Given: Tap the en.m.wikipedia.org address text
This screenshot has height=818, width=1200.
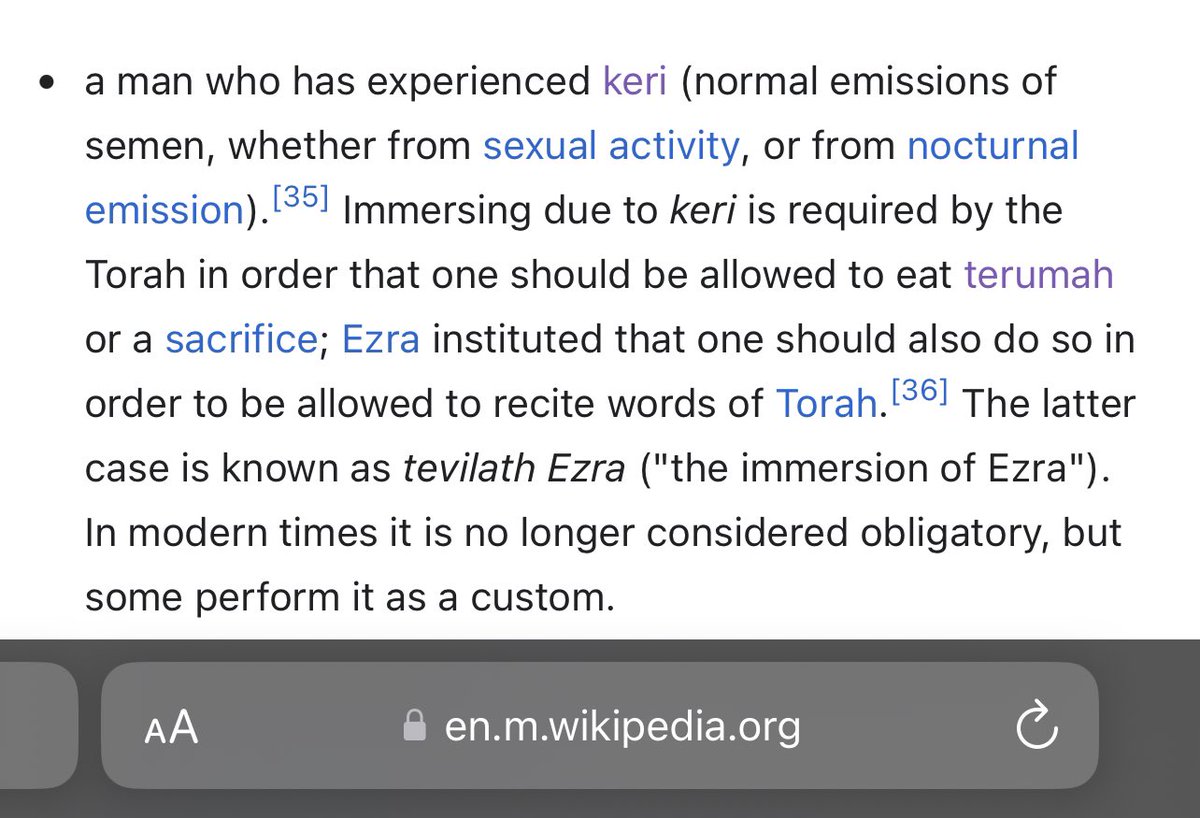Looking at the screenshot, I should point(622,727).
